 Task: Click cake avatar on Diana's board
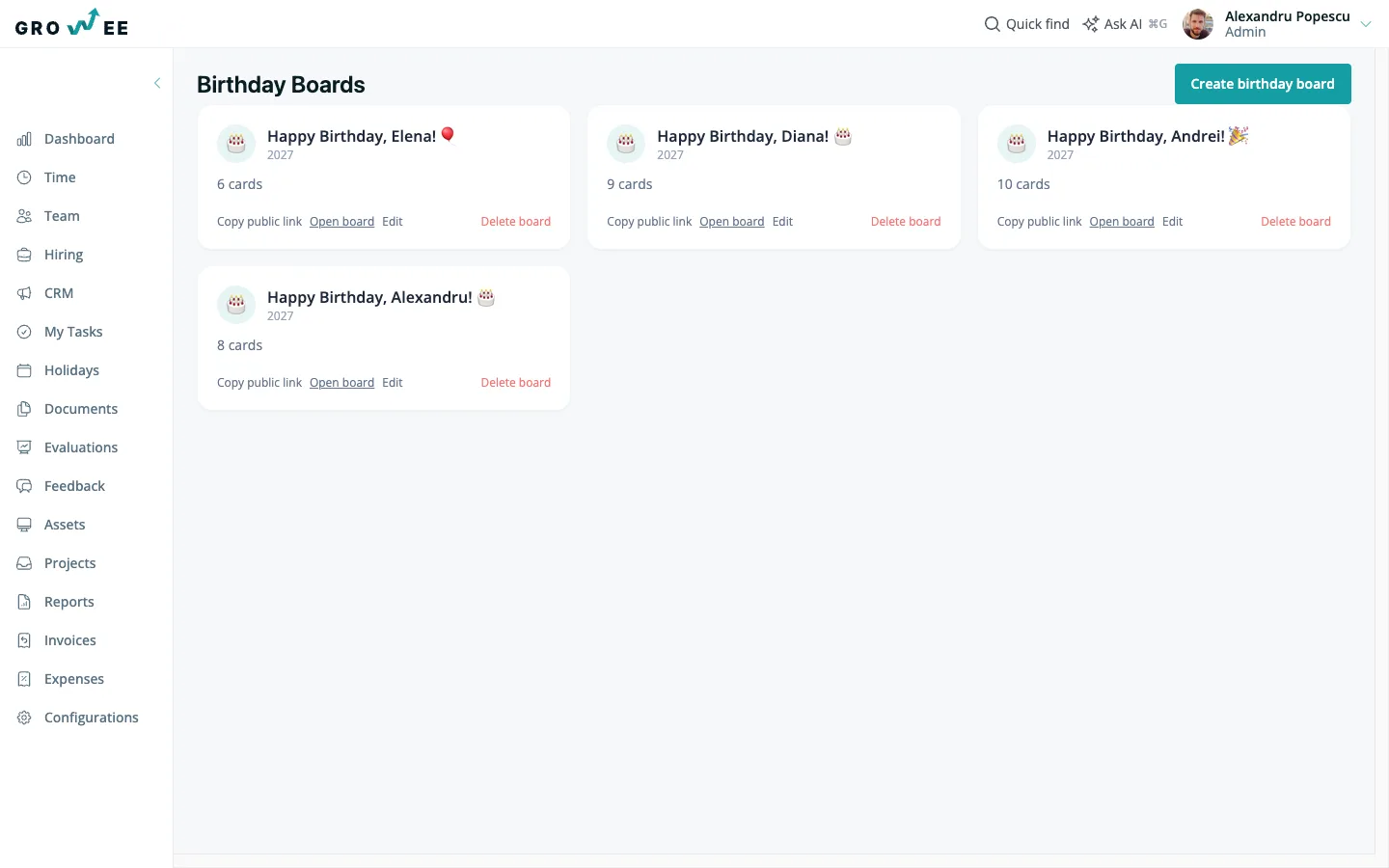(626, 144)
